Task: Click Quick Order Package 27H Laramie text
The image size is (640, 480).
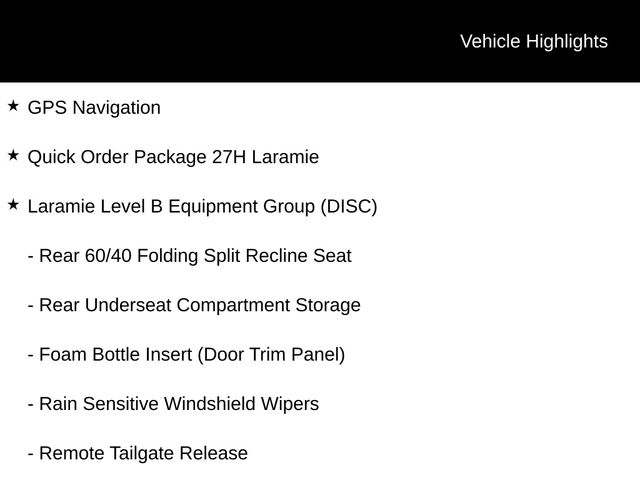Action: click(173, 157)
